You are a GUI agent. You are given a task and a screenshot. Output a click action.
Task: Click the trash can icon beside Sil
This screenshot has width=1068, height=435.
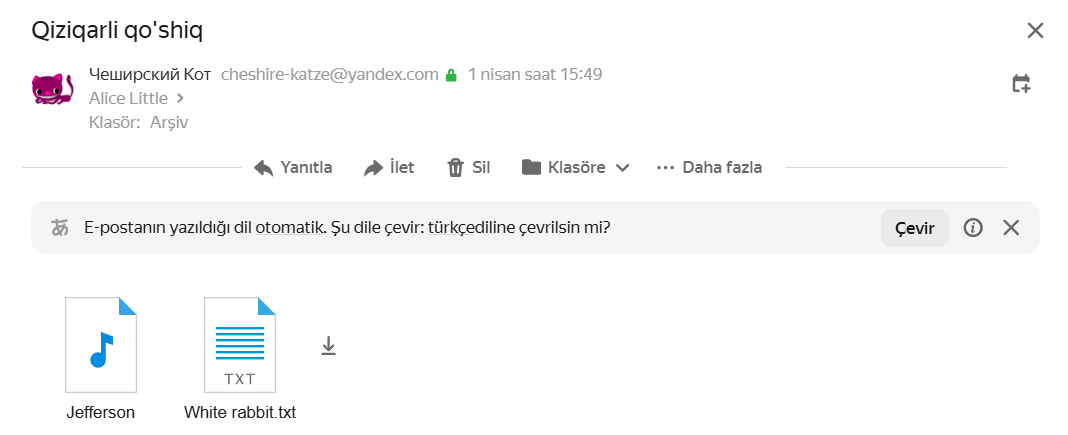click(x=455, y=168)
